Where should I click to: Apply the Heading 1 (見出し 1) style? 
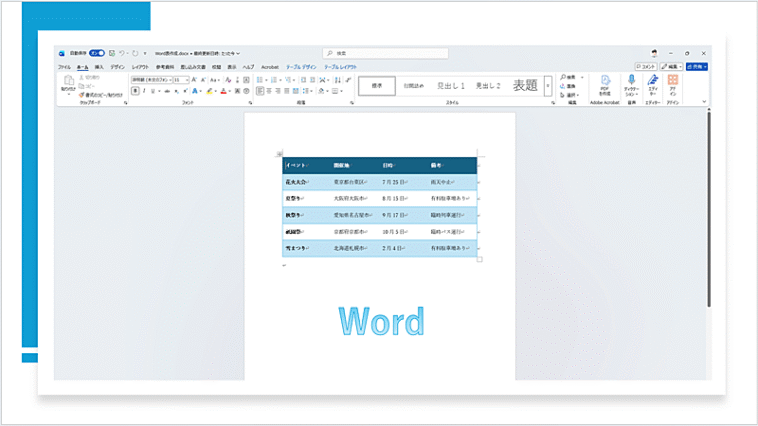(451, 86)
